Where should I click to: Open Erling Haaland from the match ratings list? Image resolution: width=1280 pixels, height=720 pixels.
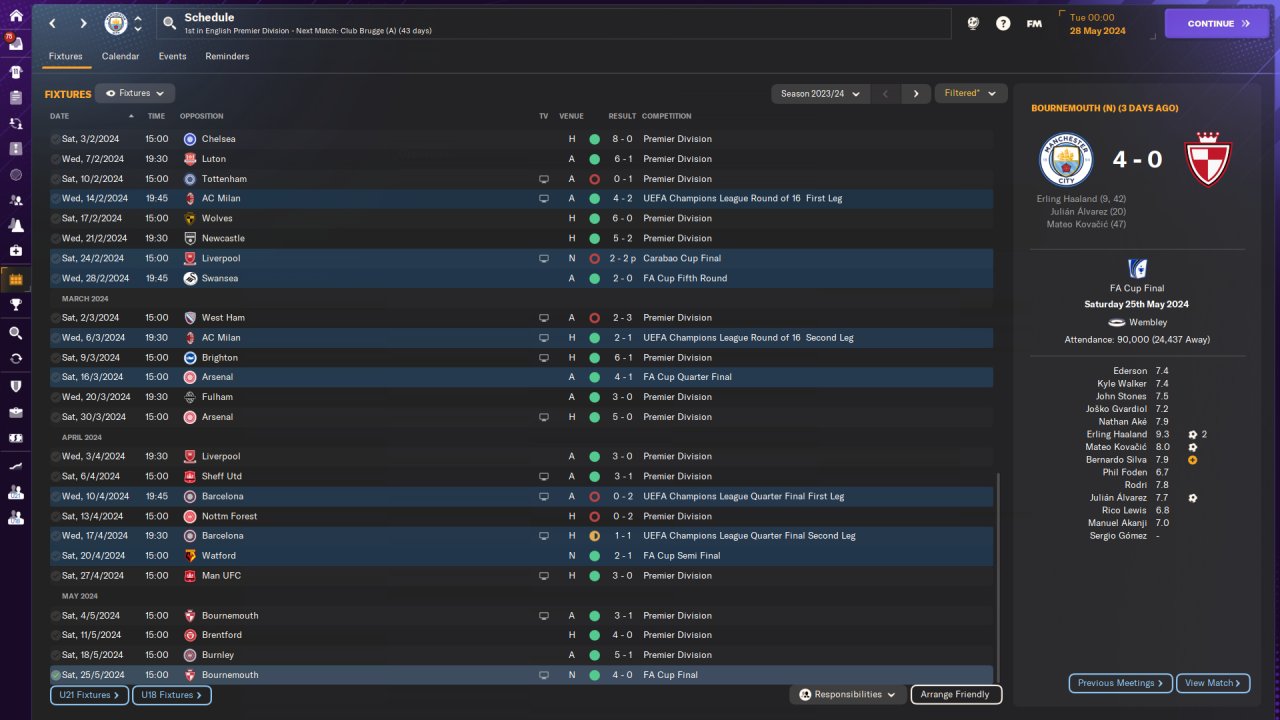(x=1118, y=434)
